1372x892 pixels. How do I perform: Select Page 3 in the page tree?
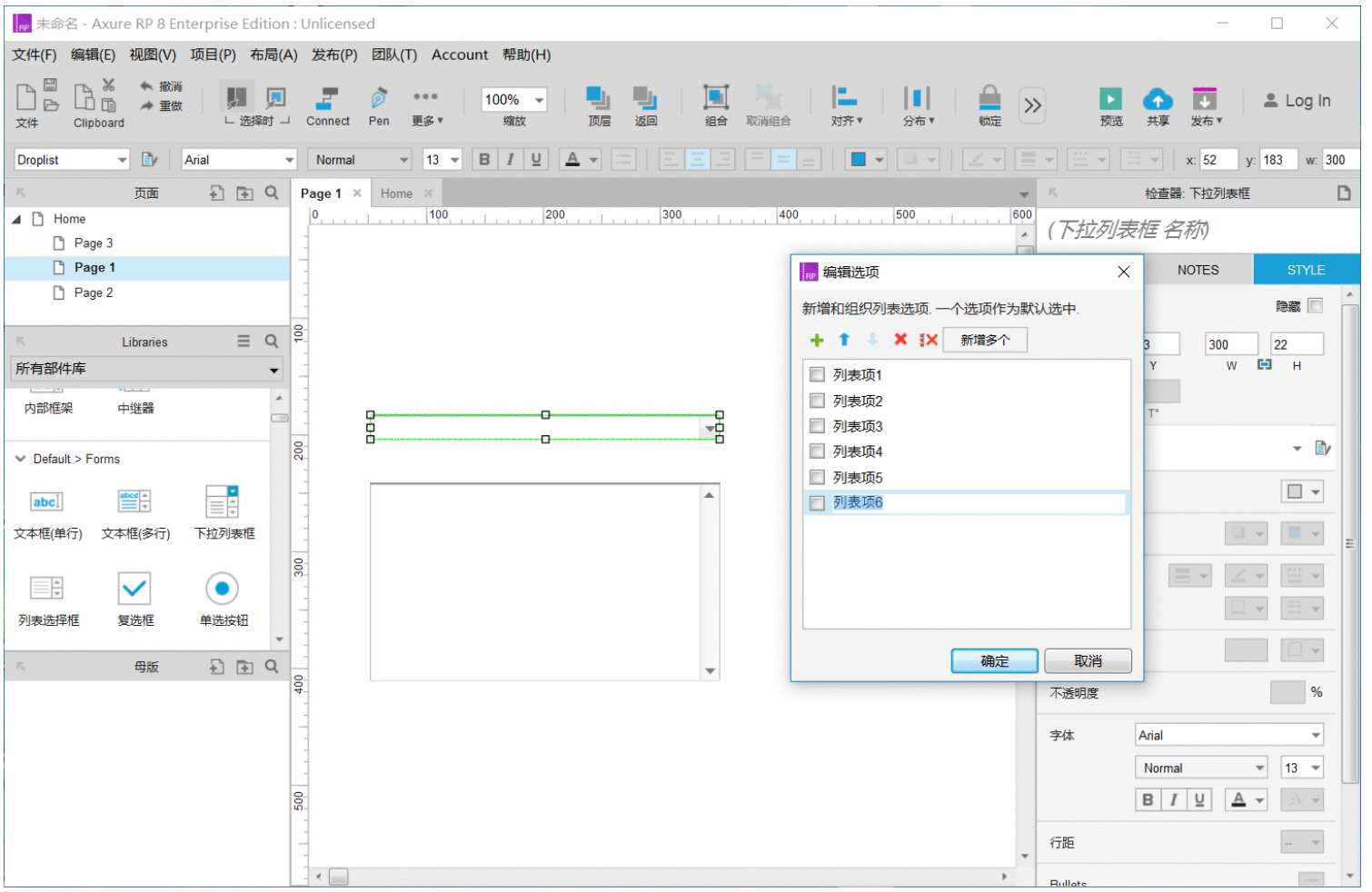pos(94,243)
